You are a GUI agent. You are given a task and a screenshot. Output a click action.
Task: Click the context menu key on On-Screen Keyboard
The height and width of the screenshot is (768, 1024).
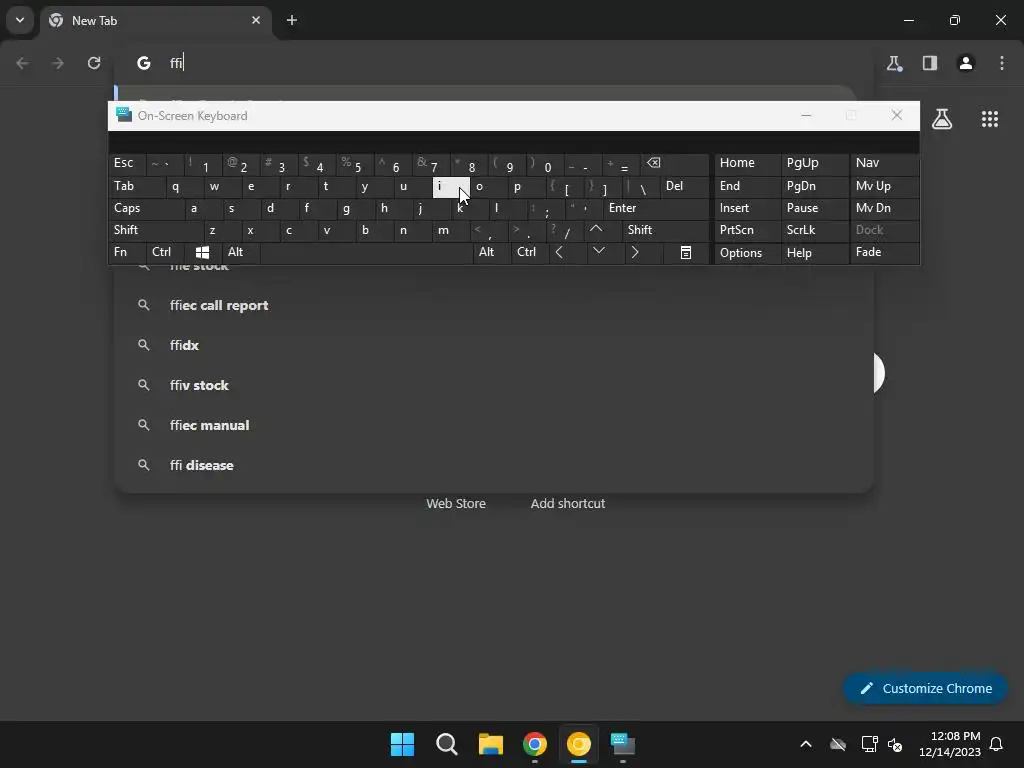(686, 252)
